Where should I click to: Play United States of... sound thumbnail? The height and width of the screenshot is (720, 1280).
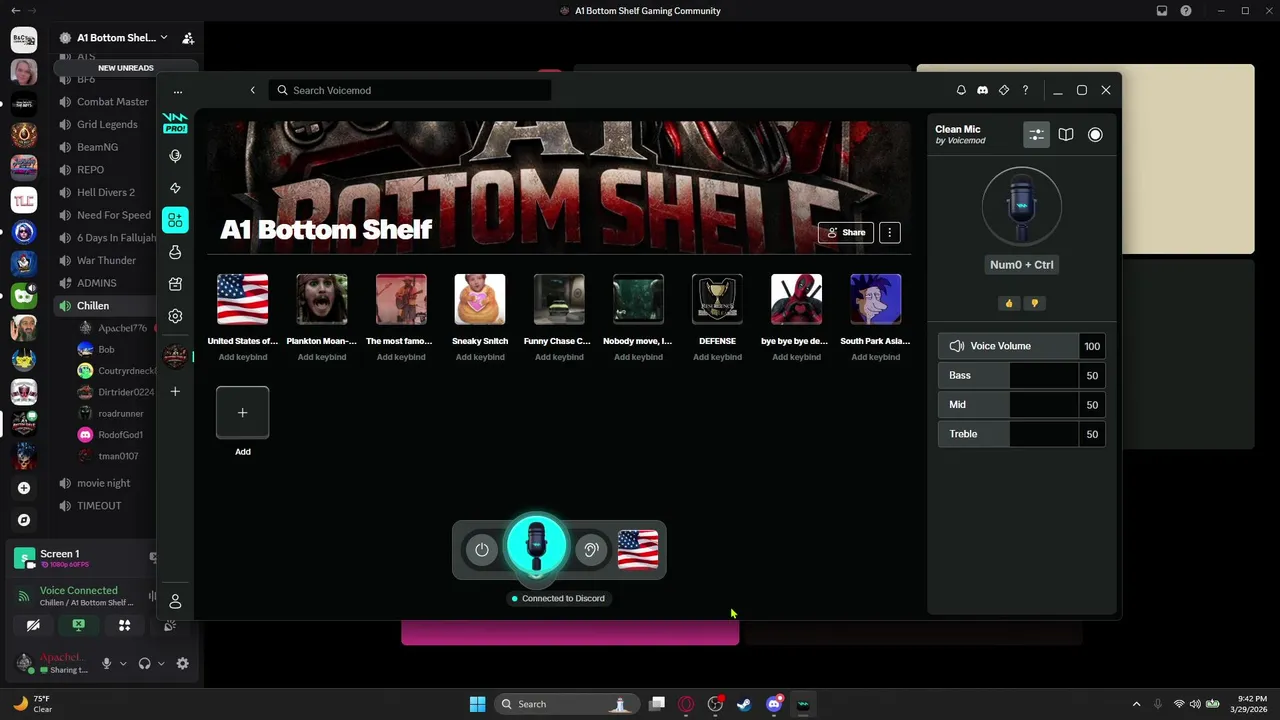point(242,299)
